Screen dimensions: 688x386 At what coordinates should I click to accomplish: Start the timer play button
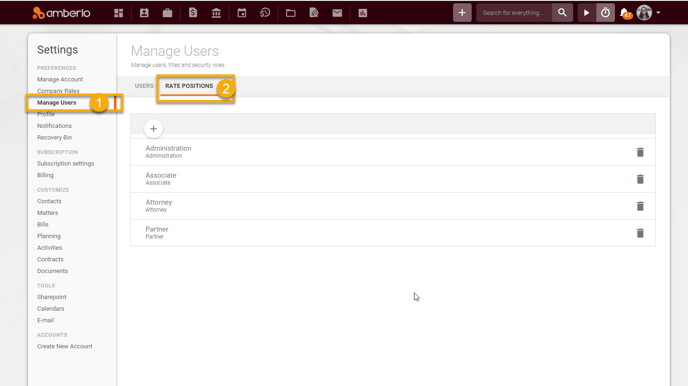(587, 13)
